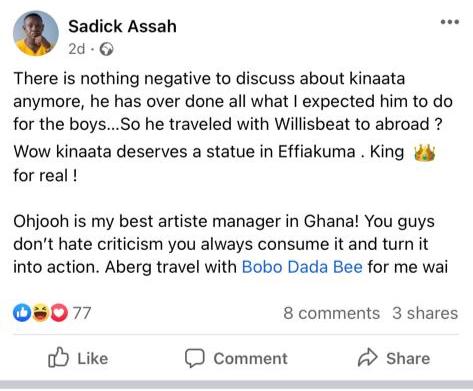View the 3 shares list
The image size is (473, 391).
click(425, 313)
